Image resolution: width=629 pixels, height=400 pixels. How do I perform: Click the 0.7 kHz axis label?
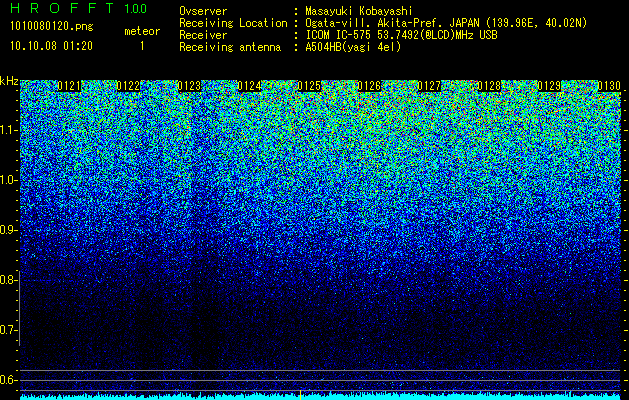8,330
